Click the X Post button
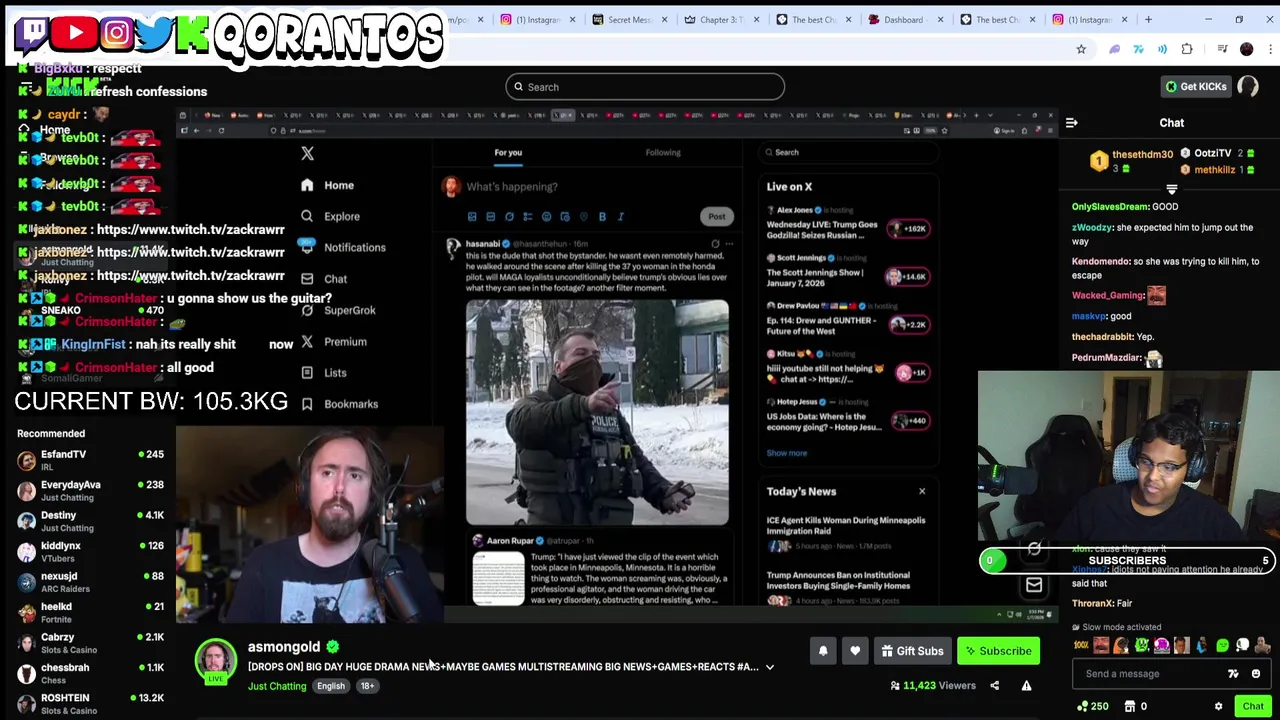Screen dimensions: 1280x720 (x=717, y=216)
